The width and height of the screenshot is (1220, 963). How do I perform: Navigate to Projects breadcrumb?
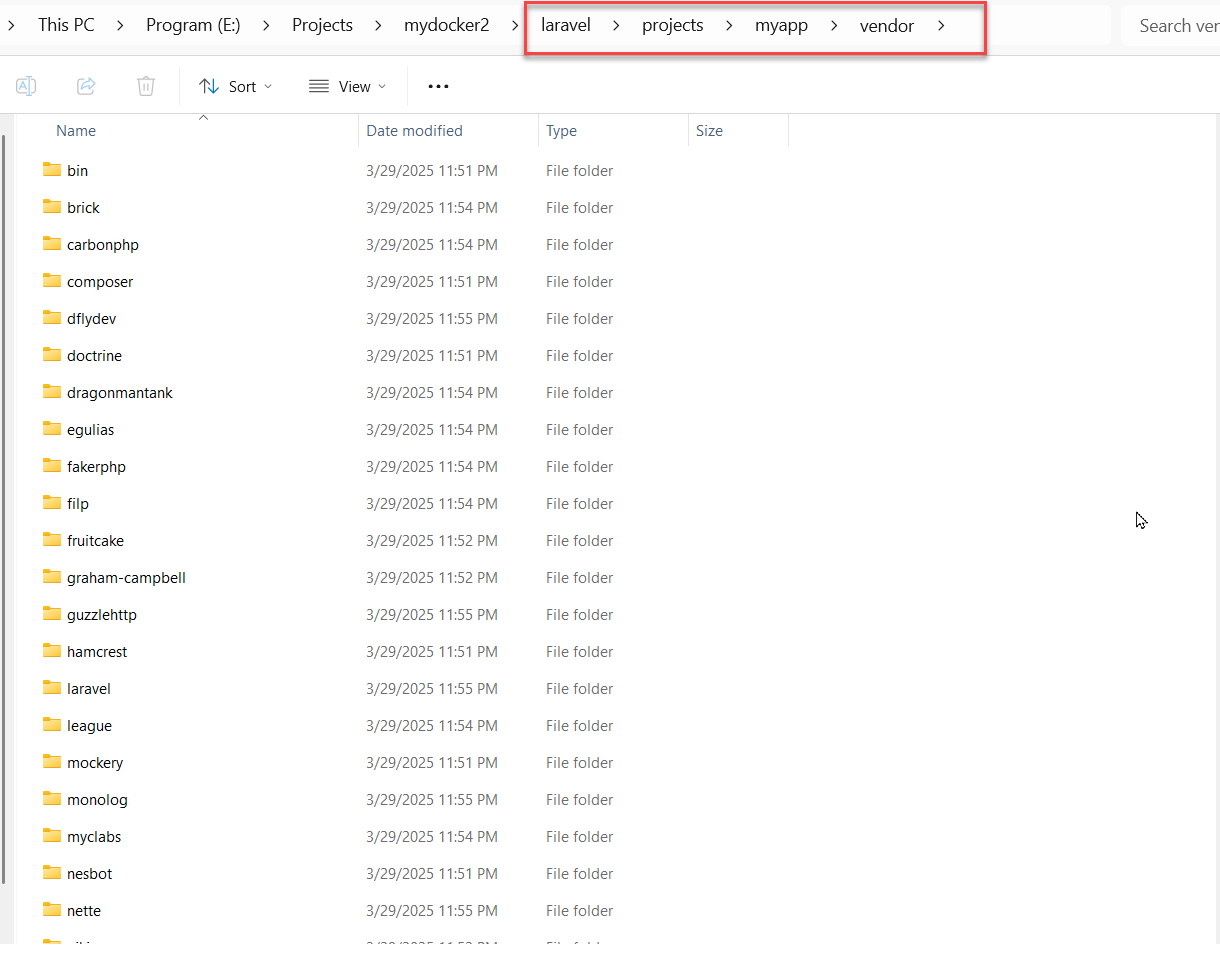click(322, 25)
